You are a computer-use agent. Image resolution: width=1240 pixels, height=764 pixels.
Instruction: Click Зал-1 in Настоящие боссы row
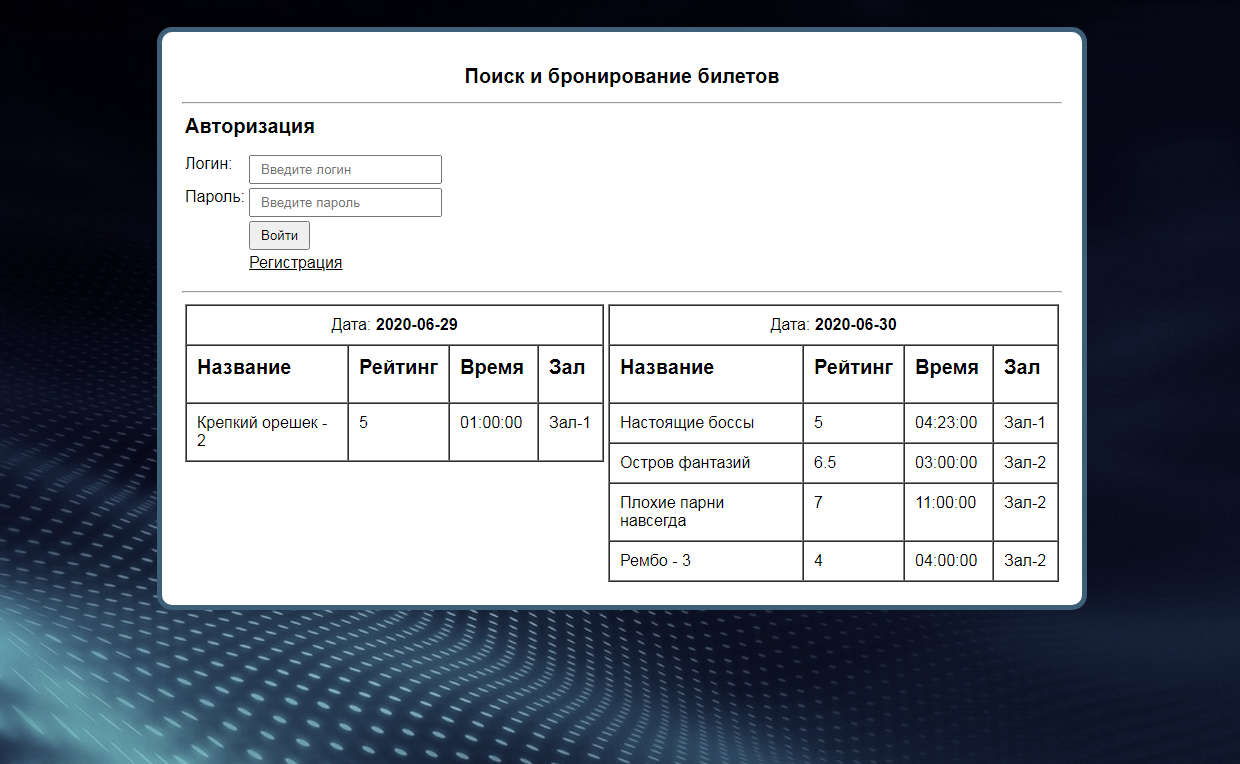click(x=1025, y=423)
